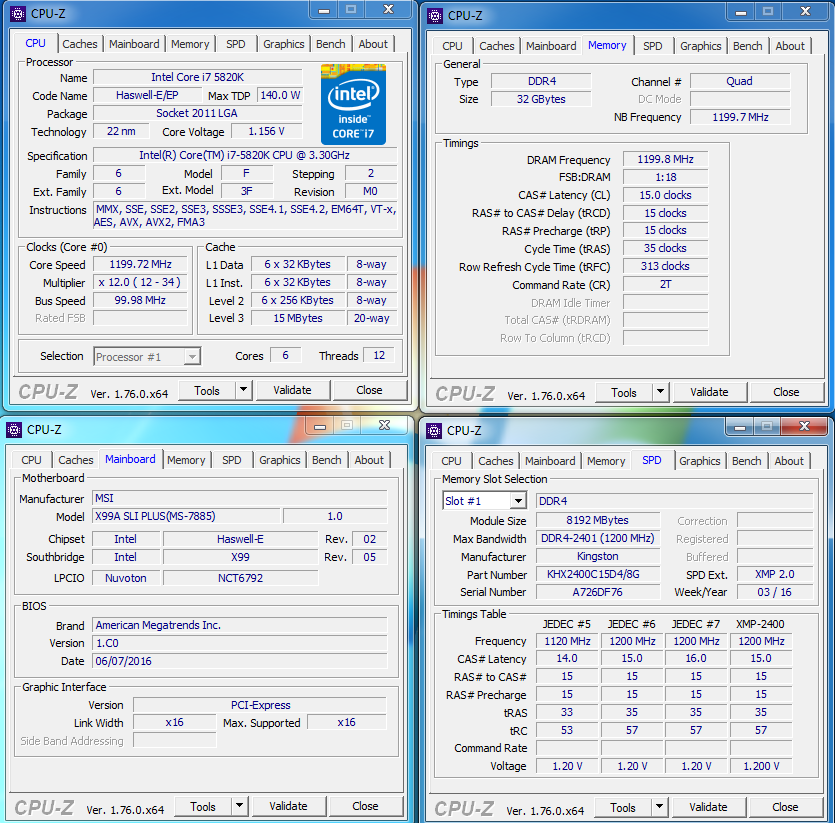Switch to the Caches tab in the CPU window

coord(80,44)
